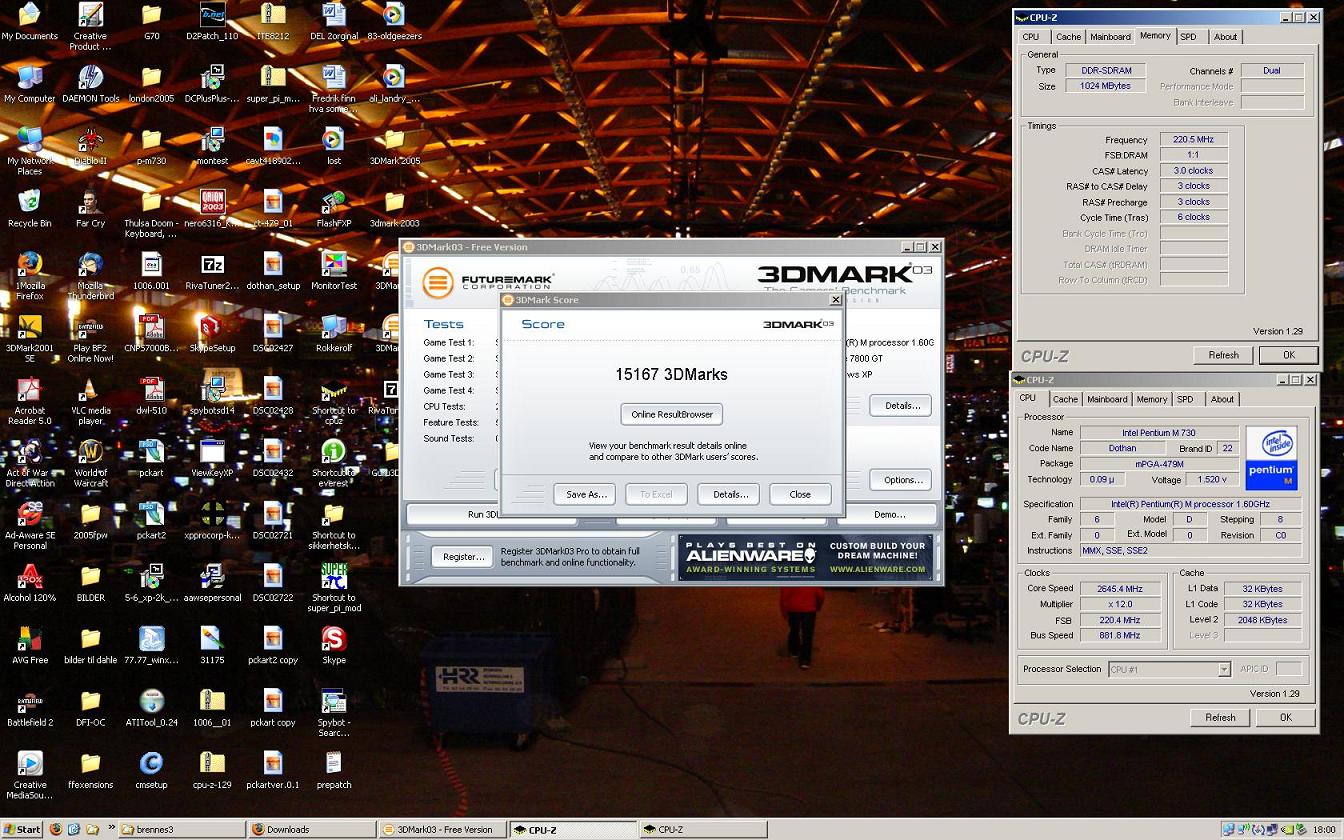The image size is (1344, 840).
Task: Click the Firefox icon in Quick Launch
Action: click(56, 829)
